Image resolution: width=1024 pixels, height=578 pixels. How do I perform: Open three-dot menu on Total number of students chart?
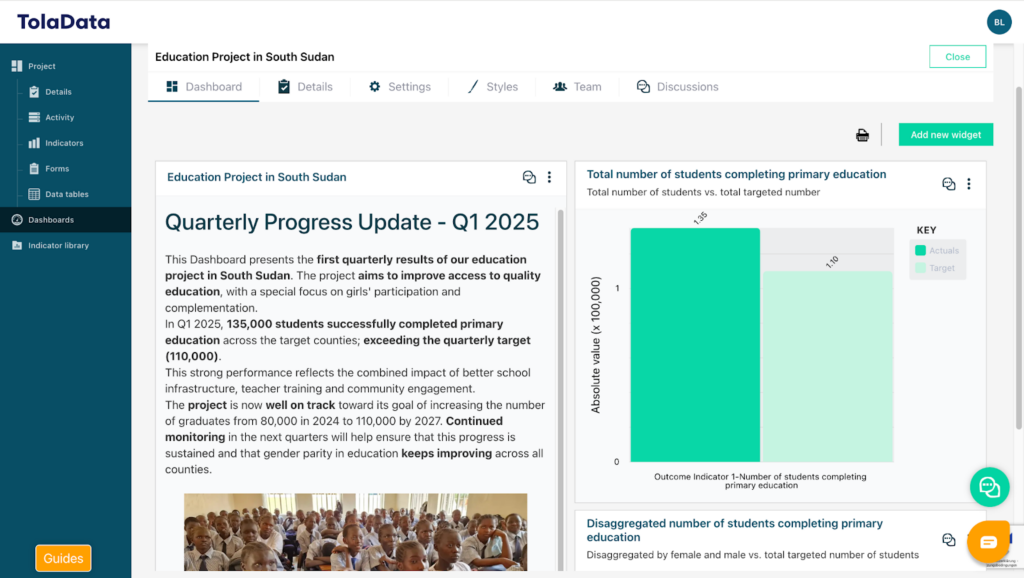point(968,184)
